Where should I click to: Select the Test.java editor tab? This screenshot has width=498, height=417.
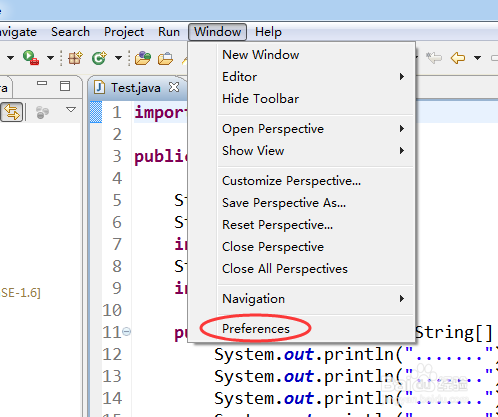point(136,88)
